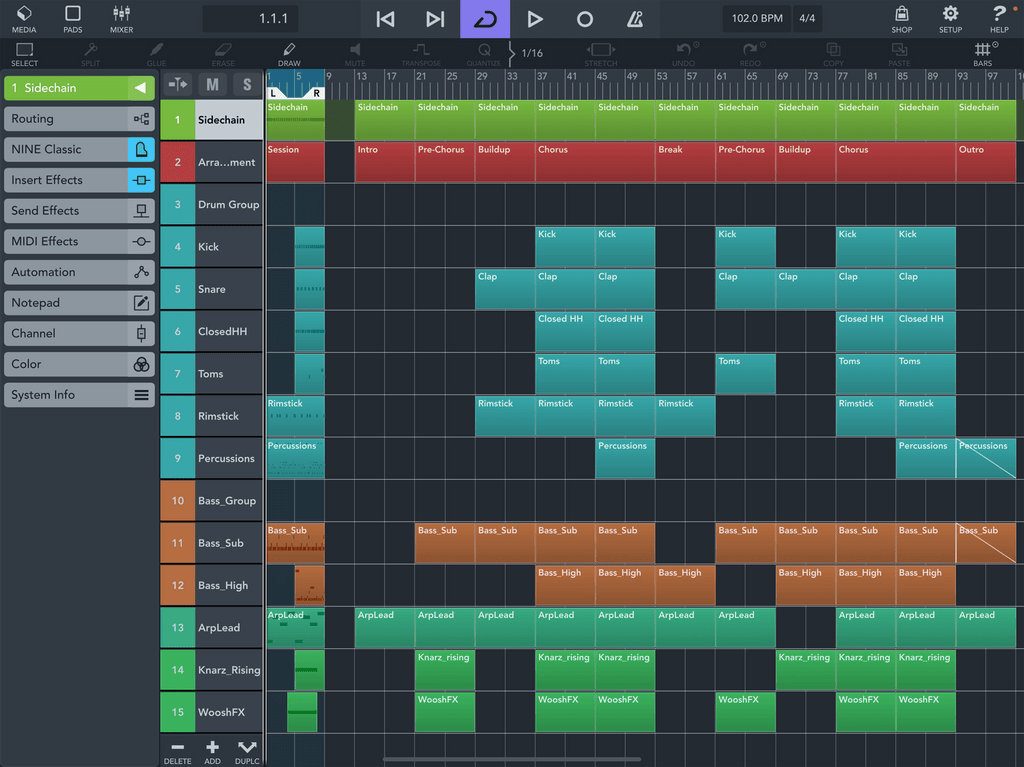Open the Setup settings
The width and height of the screenshot is (1024, 767).
point(950,19)
